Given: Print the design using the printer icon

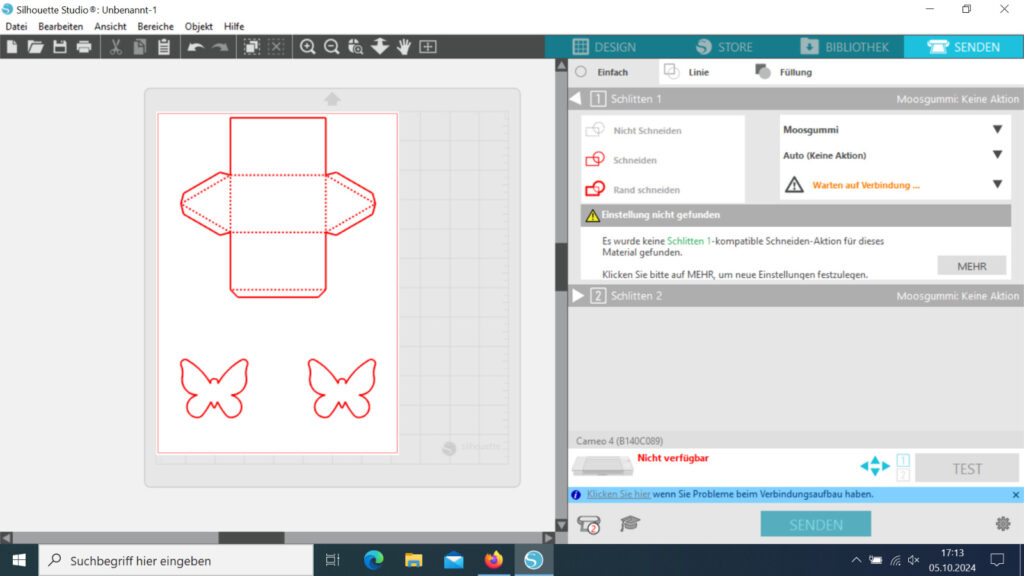Looking at the screenshot, I should (84, 46).
